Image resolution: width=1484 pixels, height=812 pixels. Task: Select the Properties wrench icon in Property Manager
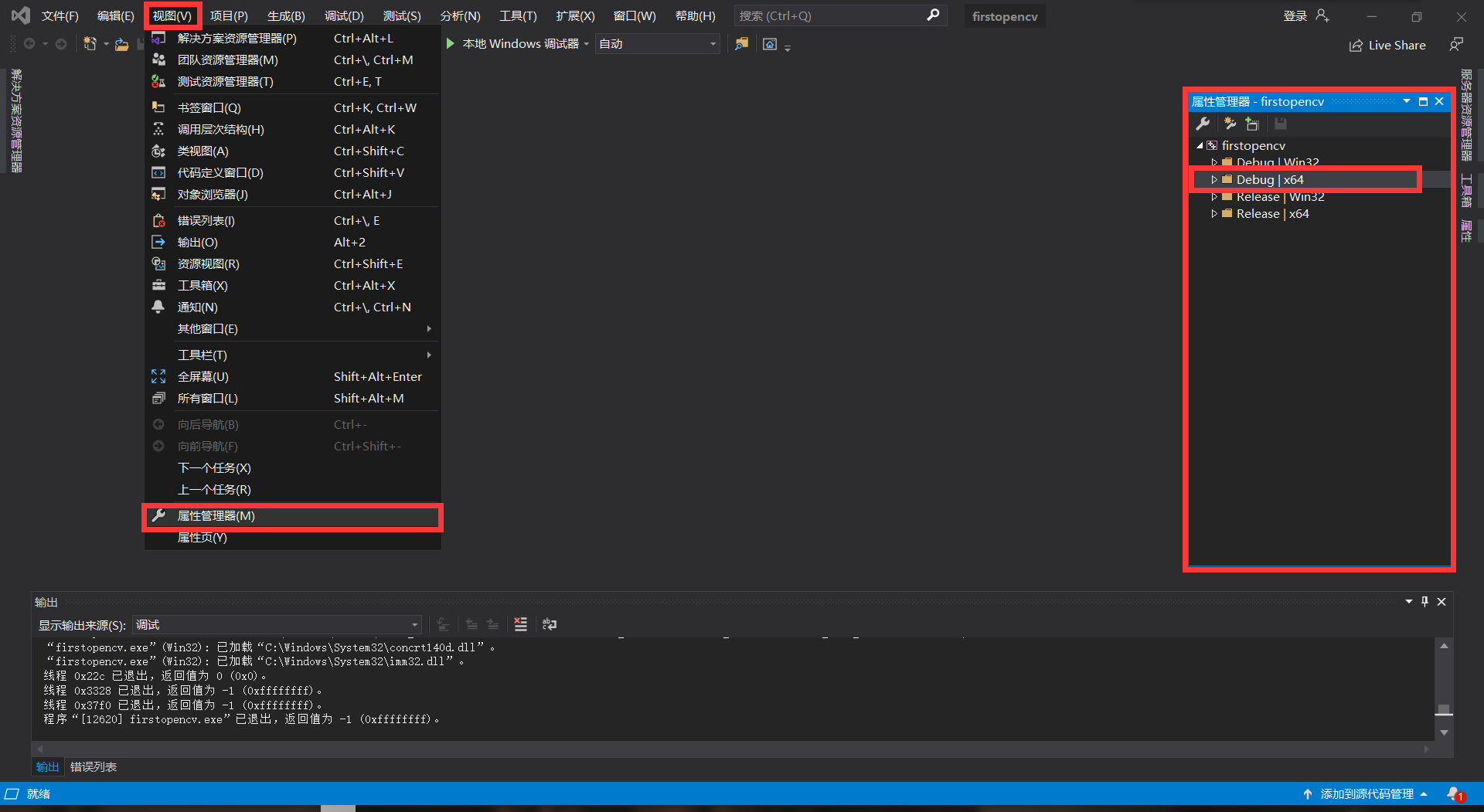(1203, 124)
